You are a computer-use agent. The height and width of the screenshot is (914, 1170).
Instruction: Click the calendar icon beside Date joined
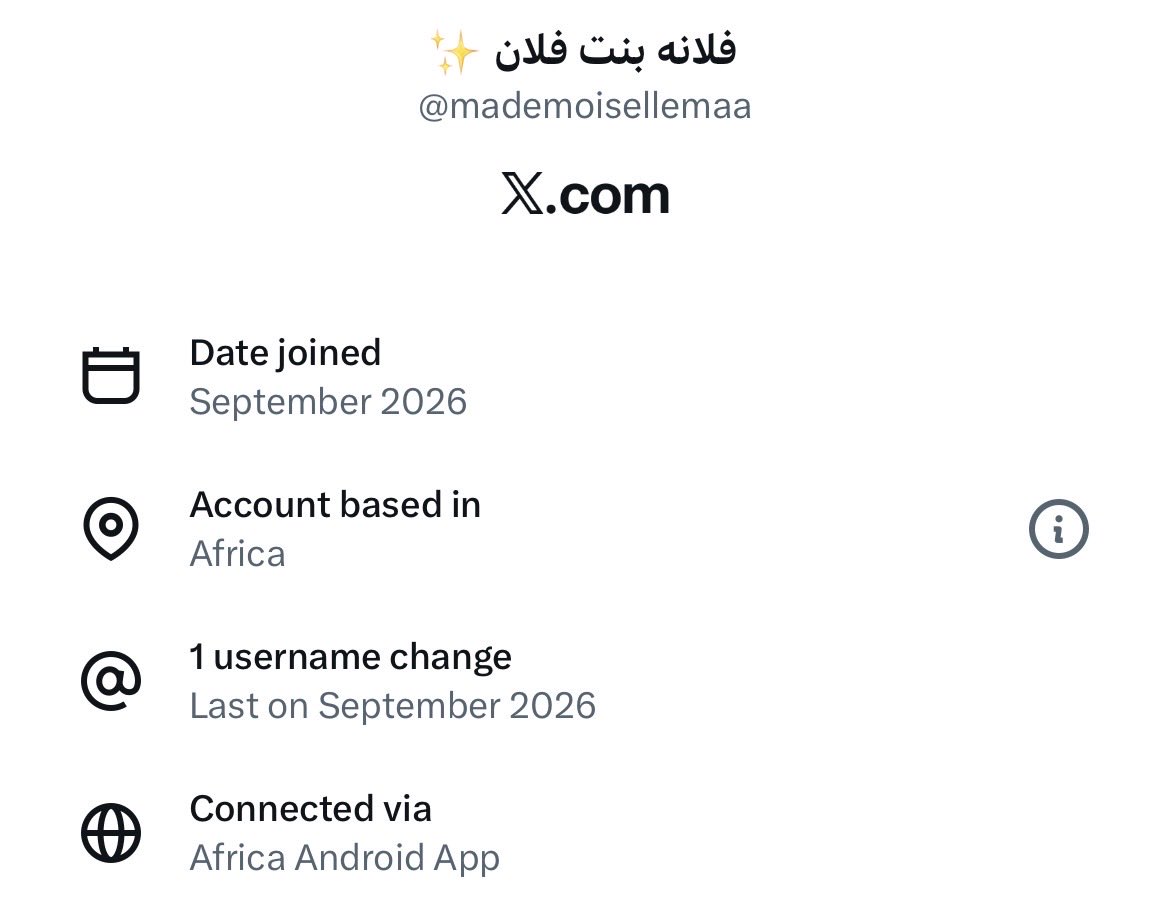coord(110,375)
